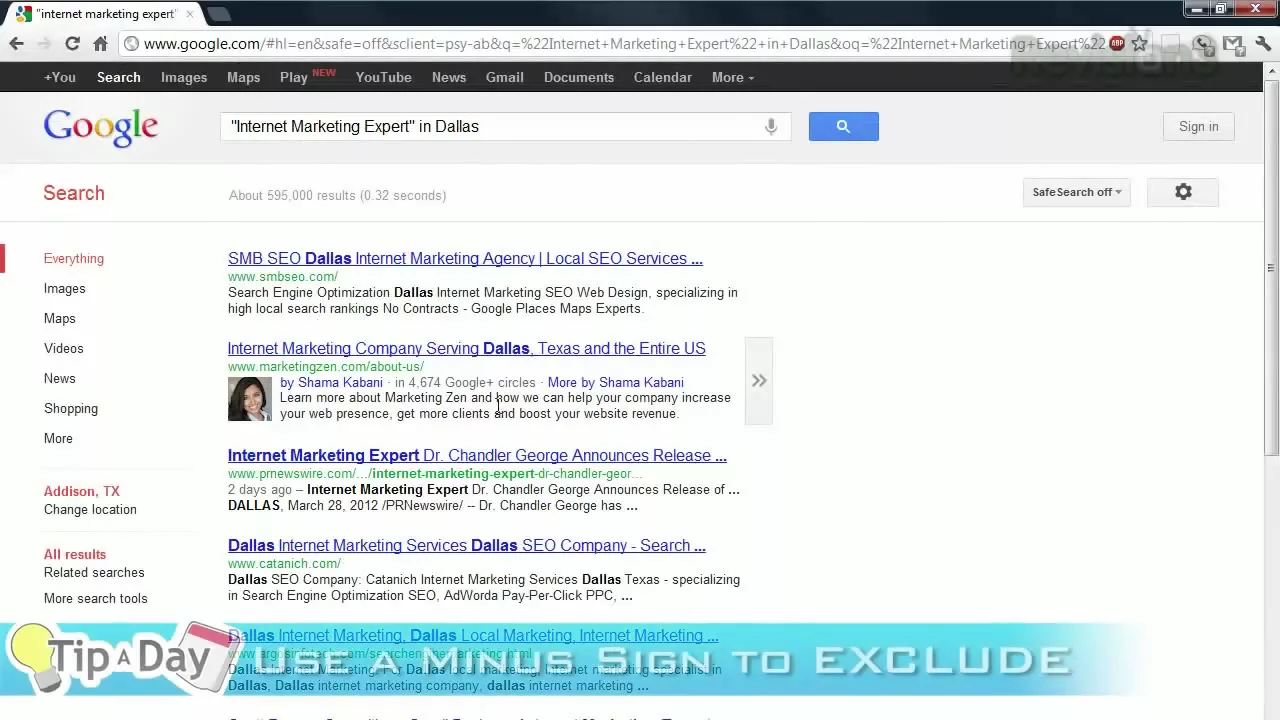Click the www.catanich.com/ green URL
Screen dimensions: 1280x720
click(x=284, y=563)
